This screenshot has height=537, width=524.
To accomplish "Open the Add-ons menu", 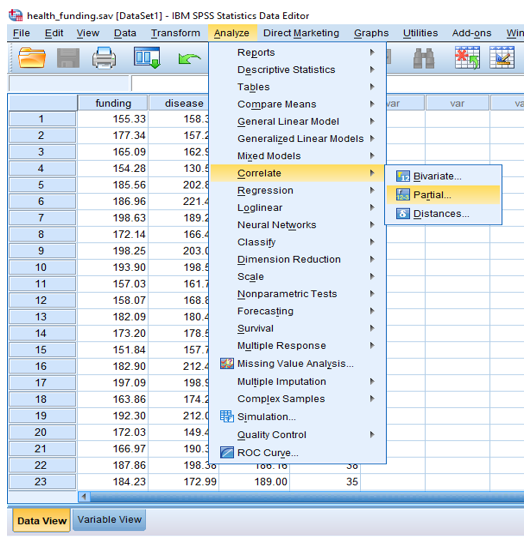I will tap(472, 33).
